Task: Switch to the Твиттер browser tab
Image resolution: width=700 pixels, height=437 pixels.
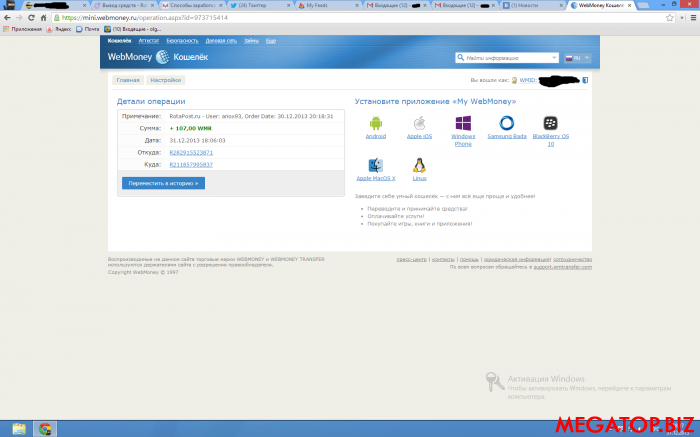Action: [x=259, y=5]
